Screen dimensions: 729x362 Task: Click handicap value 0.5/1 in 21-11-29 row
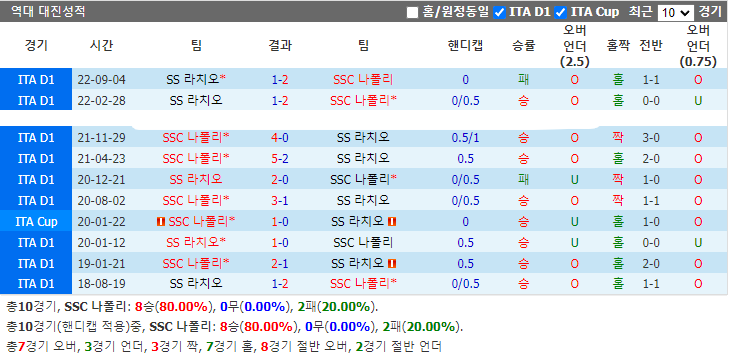pyautogui.click(x=465, y=138)
